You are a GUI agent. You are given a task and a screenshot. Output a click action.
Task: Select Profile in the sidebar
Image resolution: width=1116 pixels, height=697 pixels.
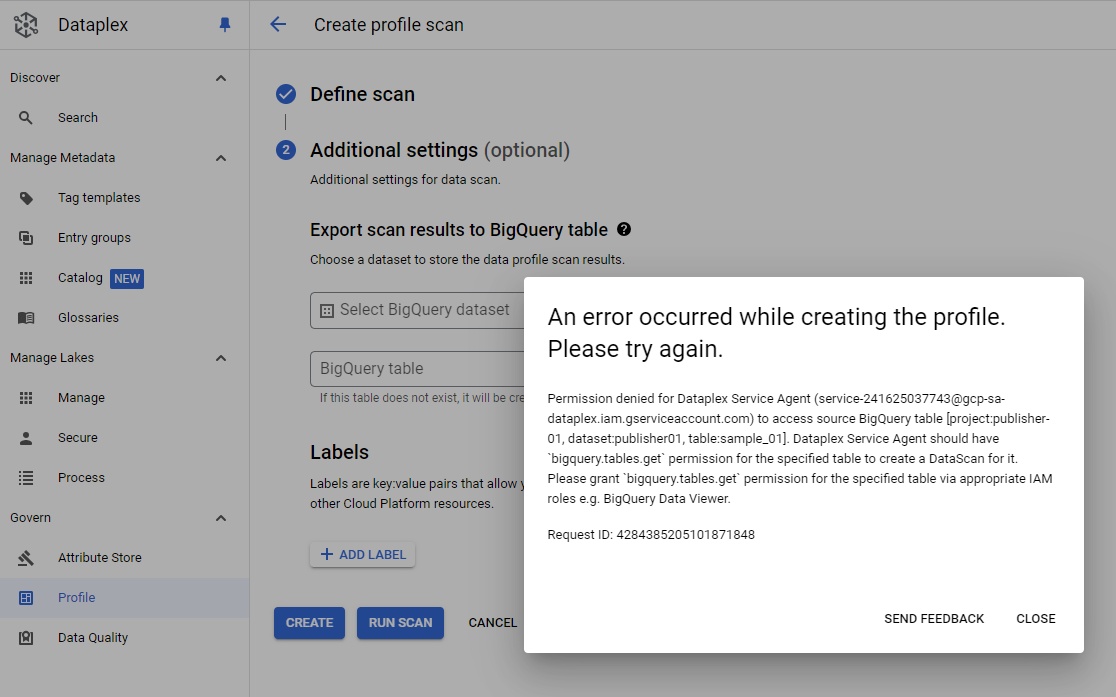click(x=125, y=598)
